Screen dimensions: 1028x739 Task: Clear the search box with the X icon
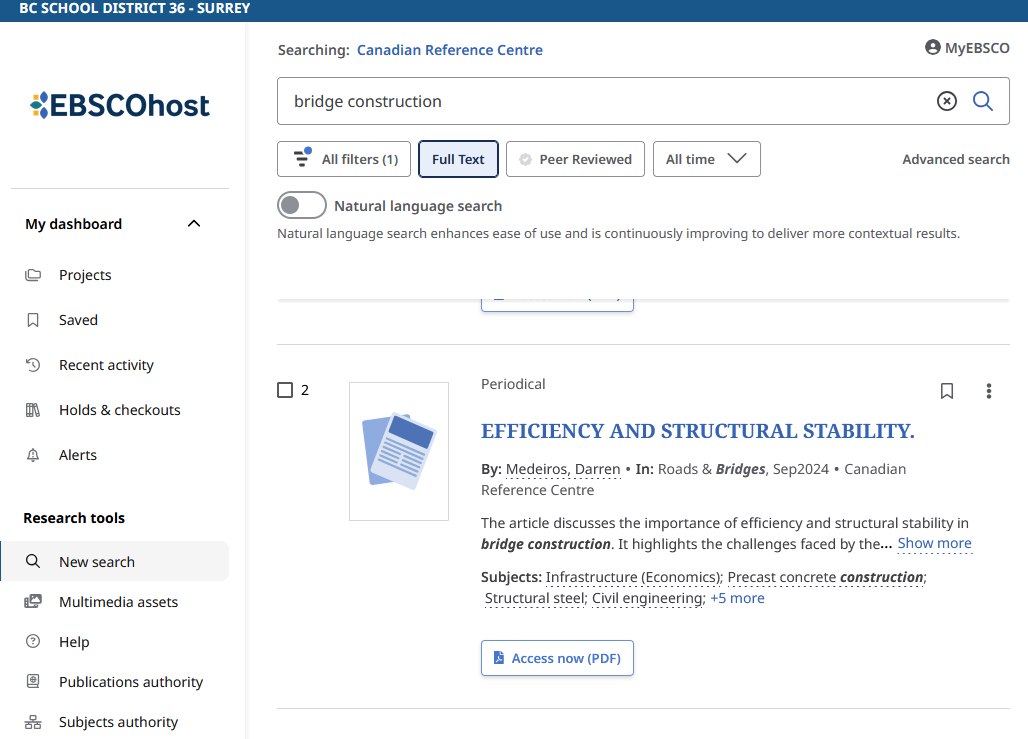[x=946, y=101]
